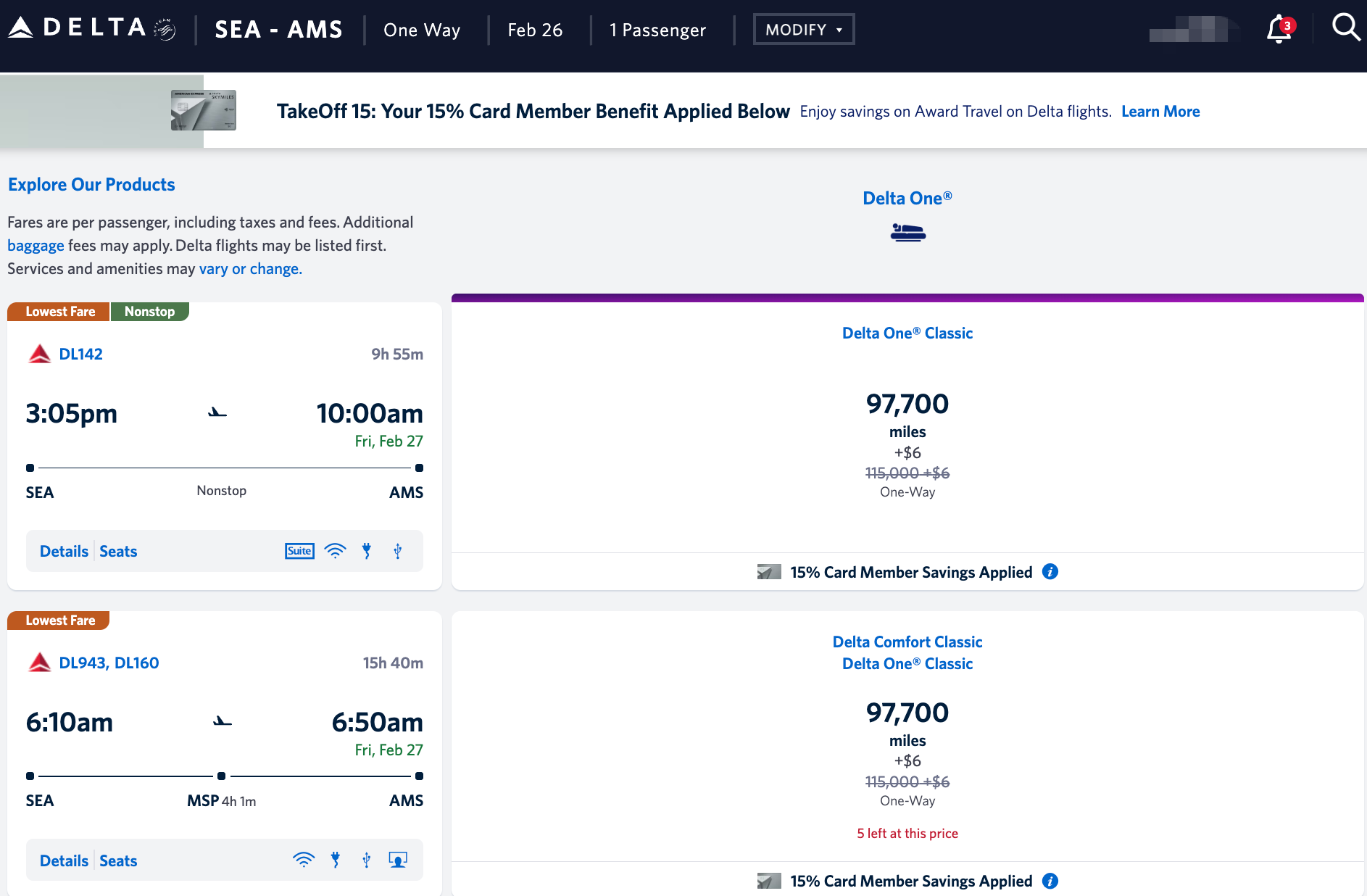Click Learn More about TakeOff 15
This screenshot has width=1367, height=896.
pyautogui.click(x=1160, y=112)
